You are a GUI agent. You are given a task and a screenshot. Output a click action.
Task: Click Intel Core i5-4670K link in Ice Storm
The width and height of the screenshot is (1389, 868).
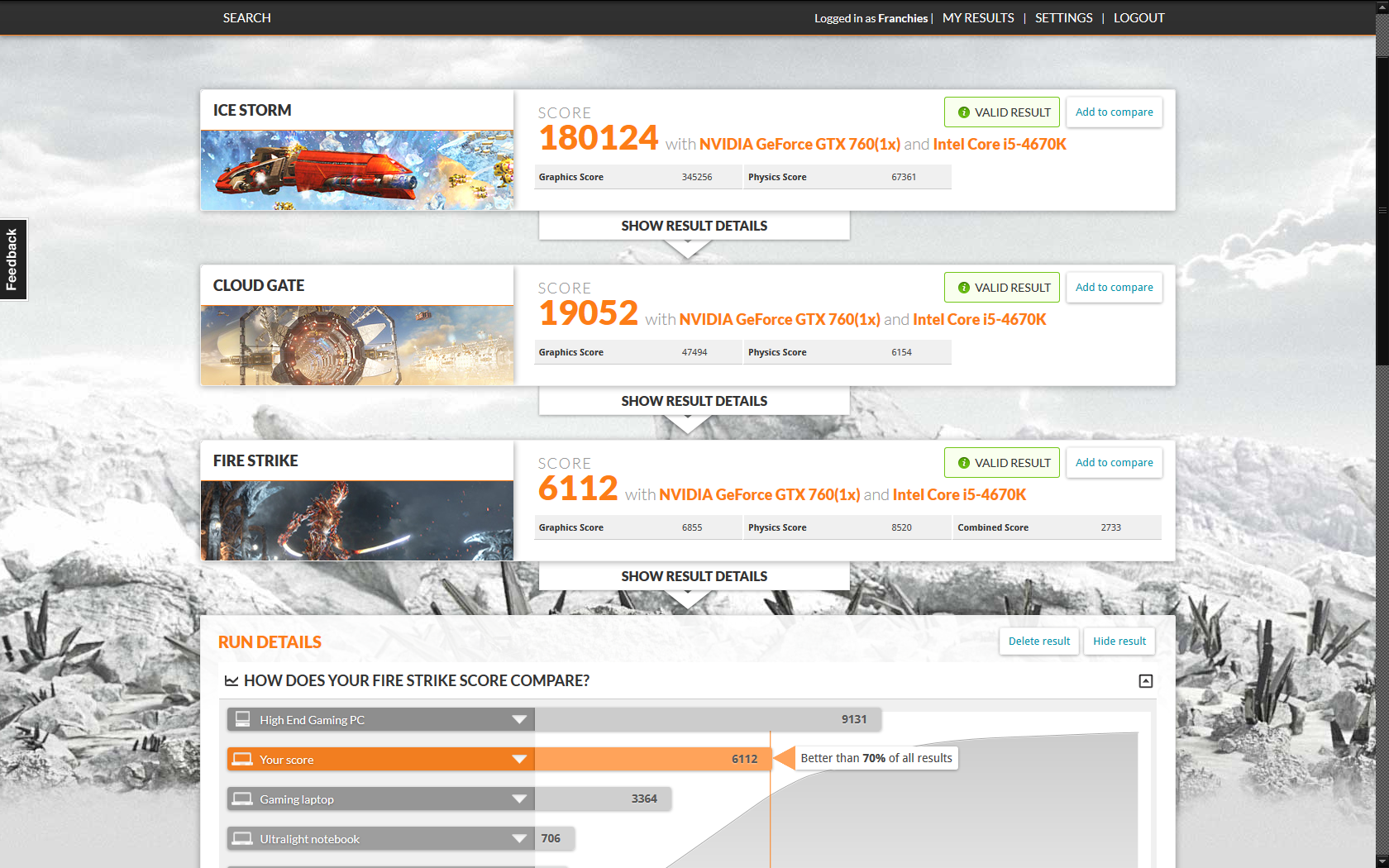pos(1000,144)
